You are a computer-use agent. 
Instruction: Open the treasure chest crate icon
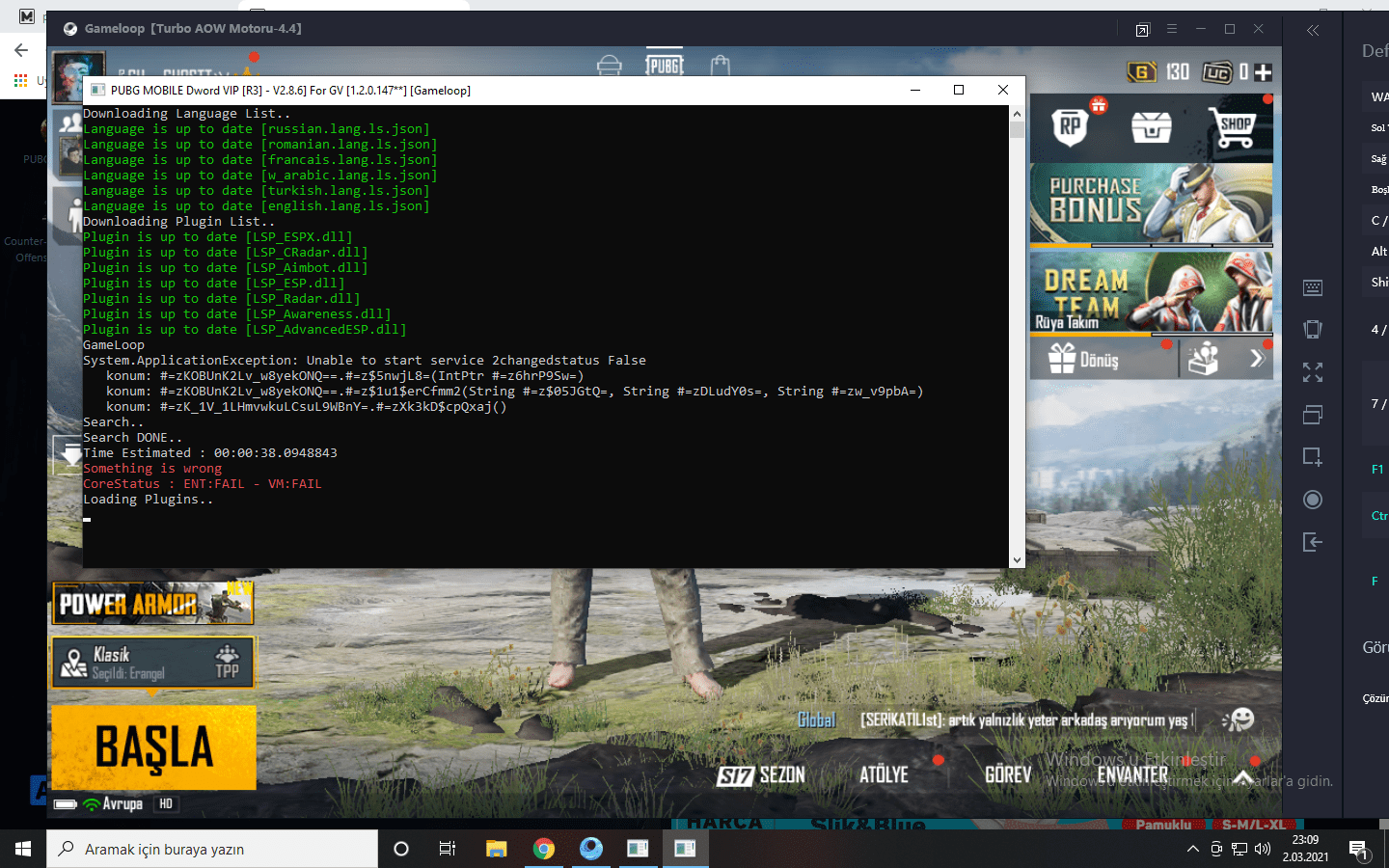point(1151,126)
